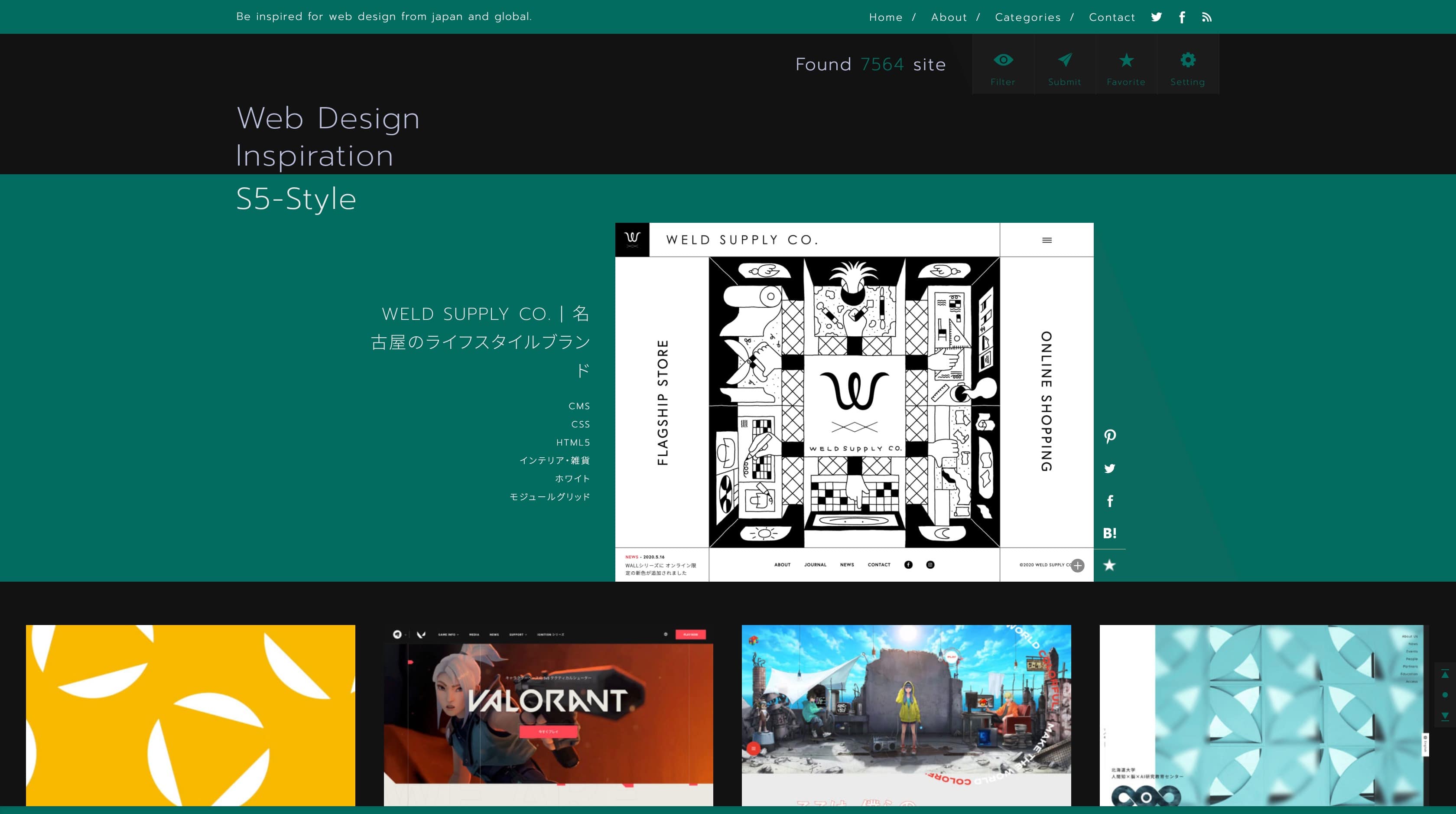Open the Twitter icon in top navigation
Screen dimensions: 1456x814
pos(1157,17)
